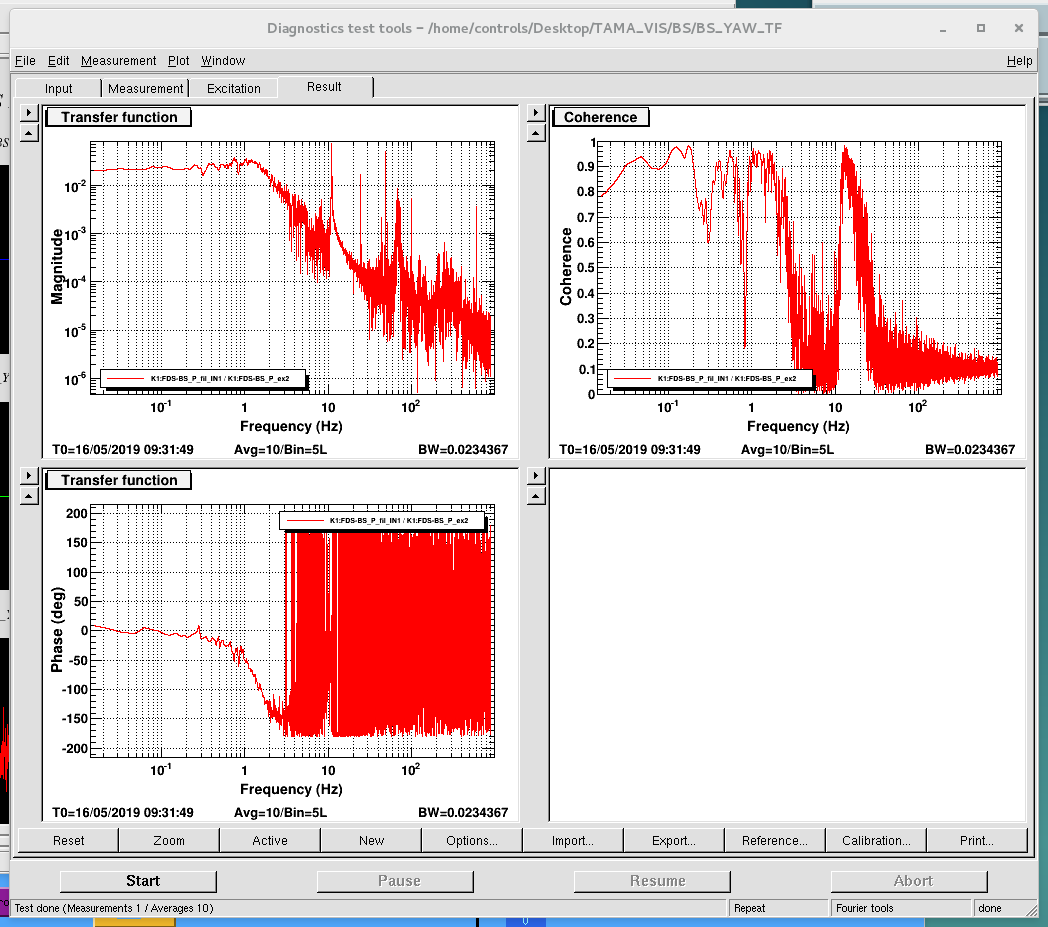The height and width of the screenshot is (927, 1048).
Task: Toggle the Active button
Action: coord(270,841)
